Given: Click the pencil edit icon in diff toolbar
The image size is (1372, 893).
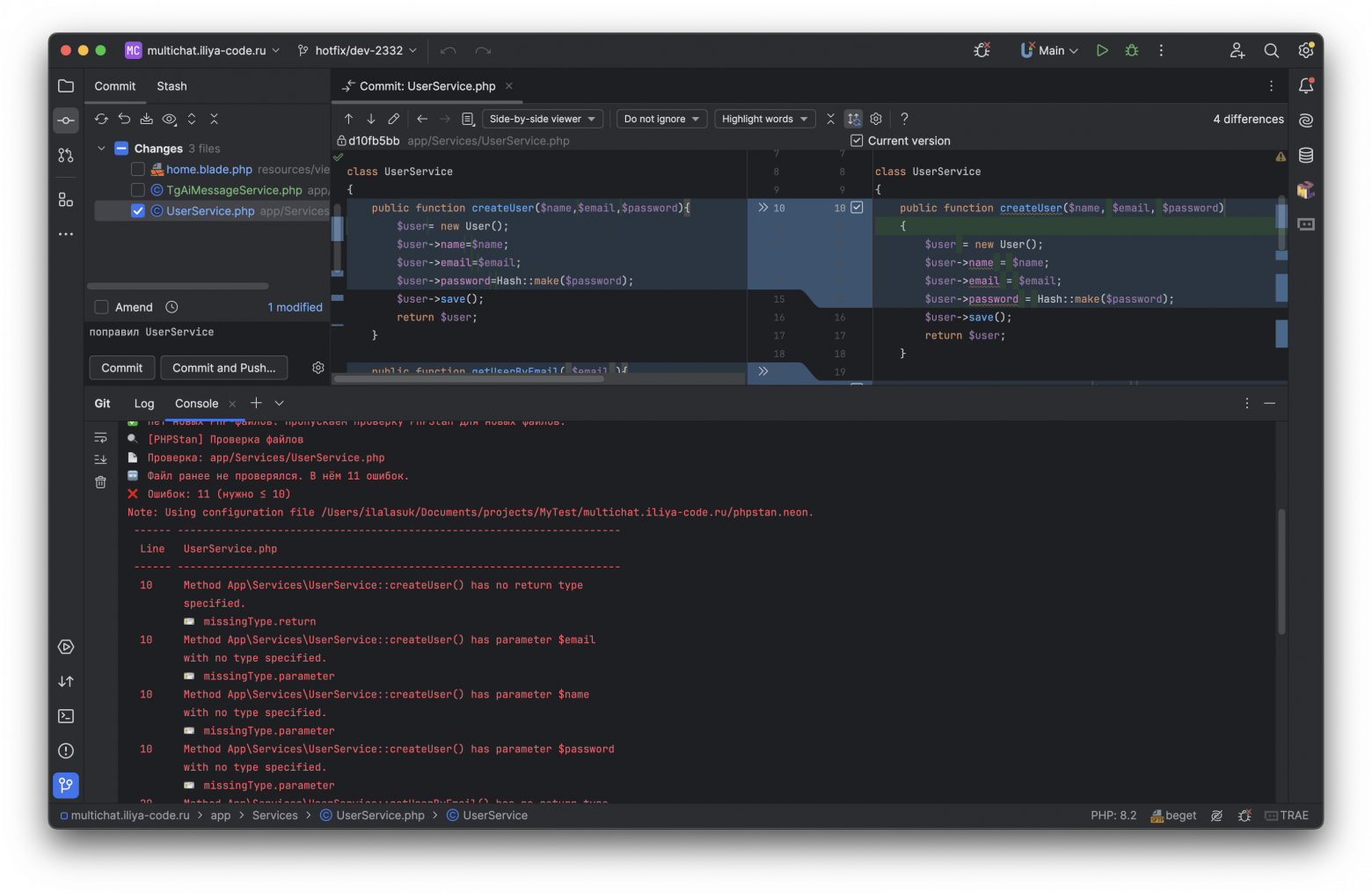Looking at the screenshot, I should pos(393,118).
